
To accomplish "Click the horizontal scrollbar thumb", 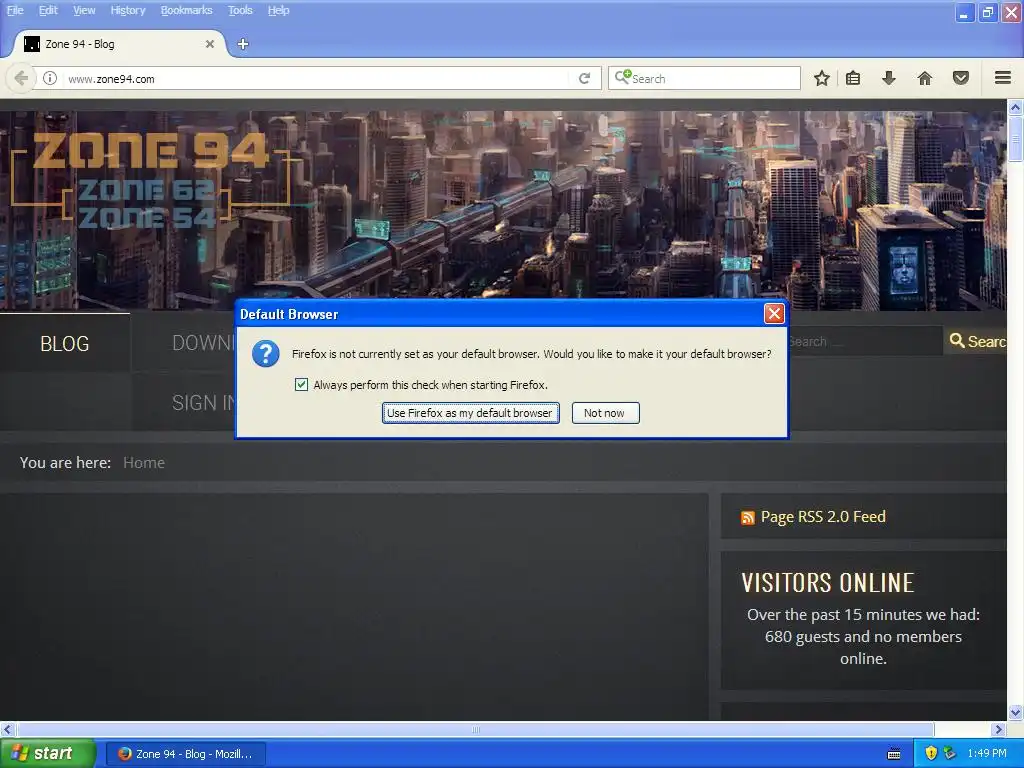I will [x=475, y=729].
